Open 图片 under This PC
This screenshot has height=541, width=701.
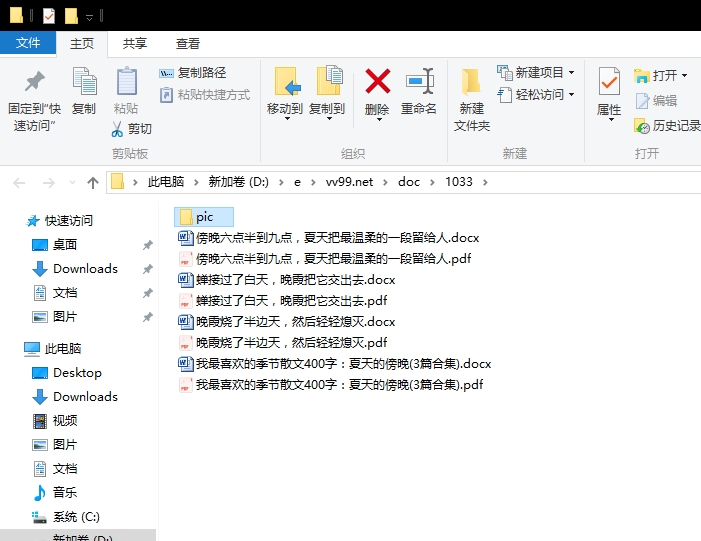coord(55,444)
